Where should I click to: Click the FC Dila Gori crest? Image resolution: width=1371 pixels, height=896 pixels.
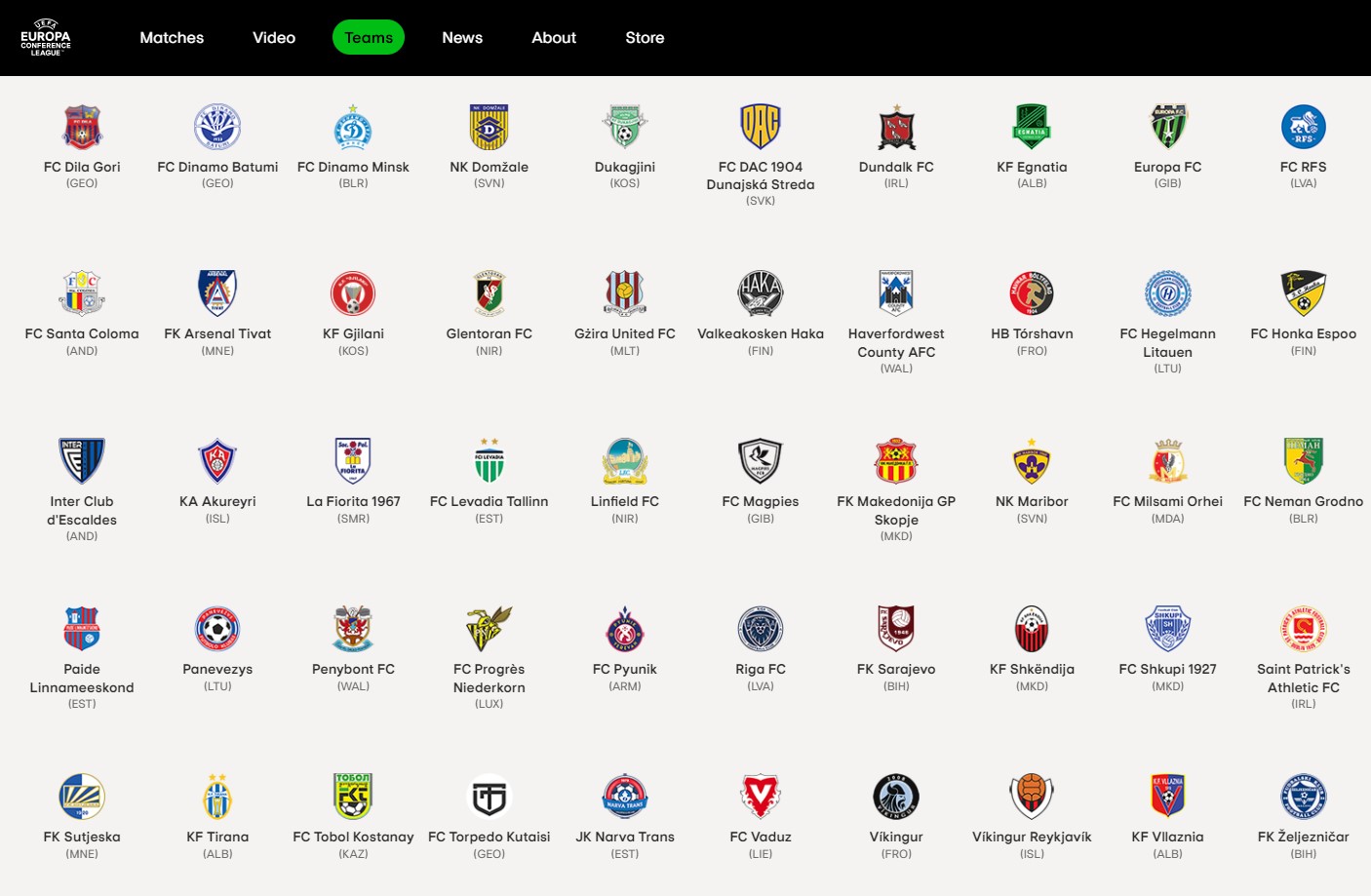point(82,127)
